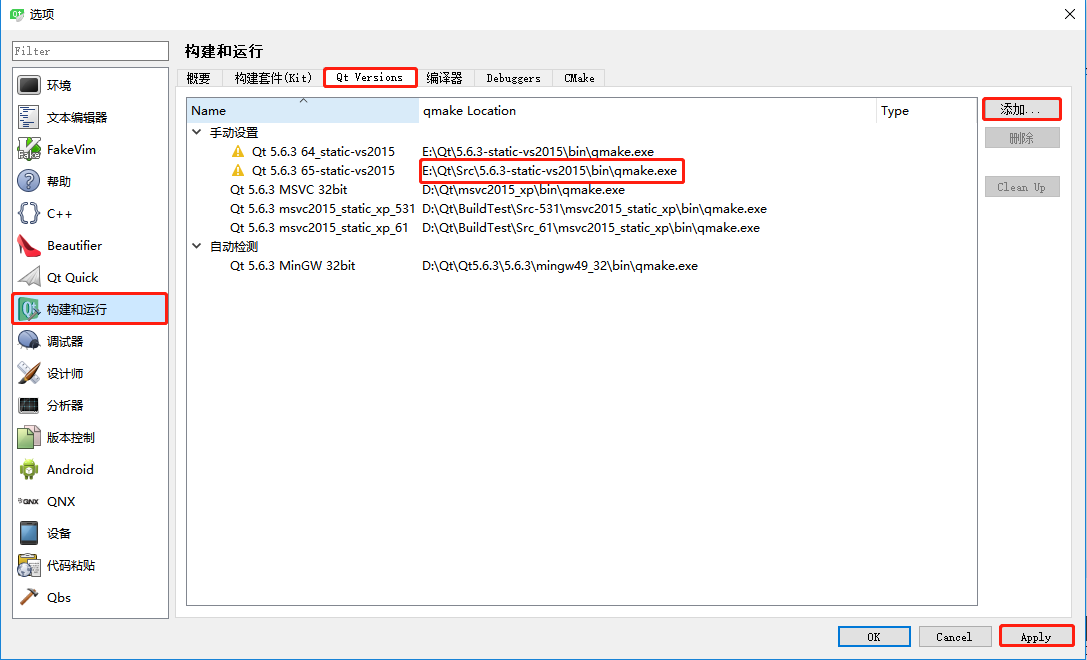Screen dimensions: 1087x660
Task: Click the Type column header
Action: [x=927, y=110]
